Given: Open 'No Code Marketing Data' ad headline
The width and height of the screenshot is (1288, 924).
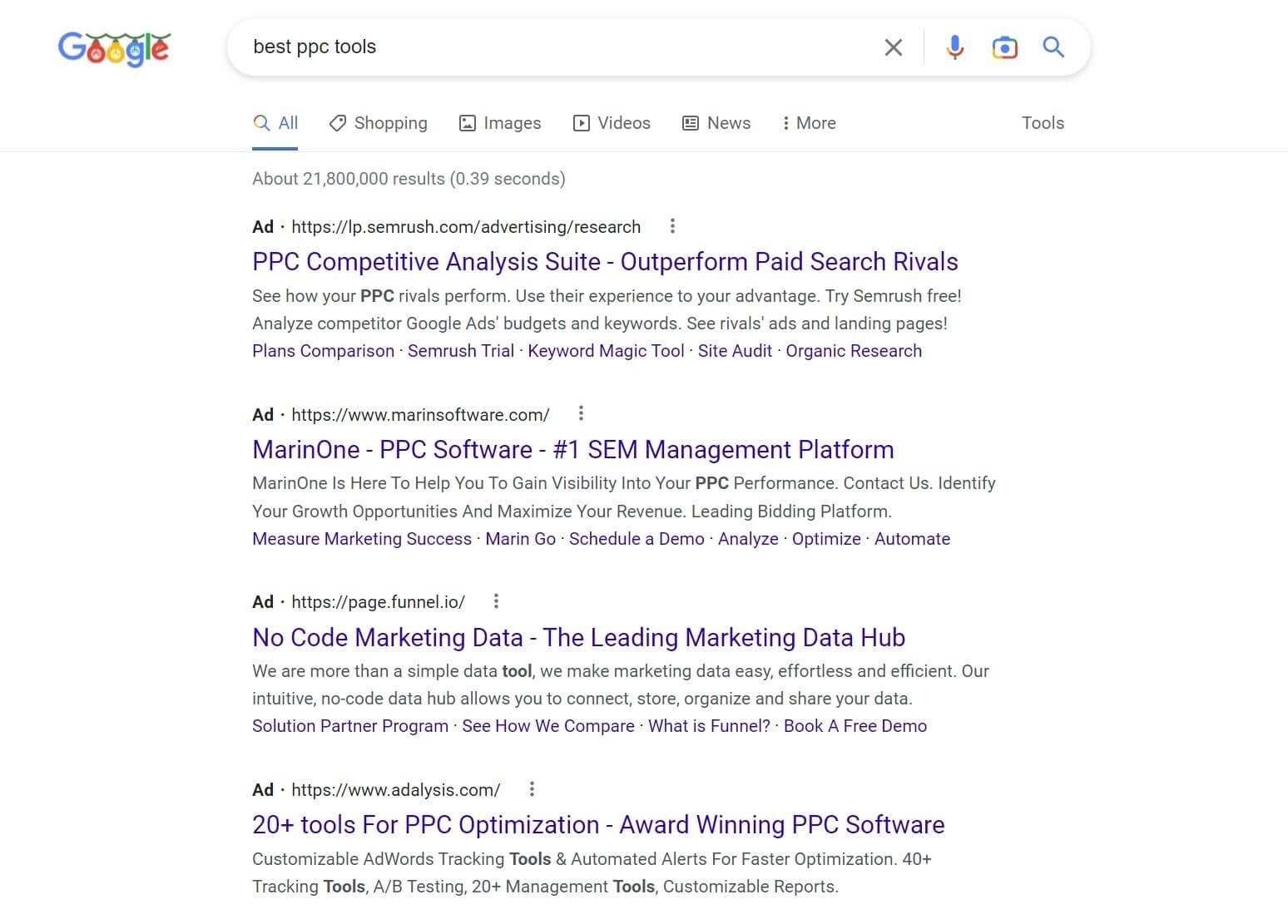Looking at the screenshot, I should (x=578, y=638).
